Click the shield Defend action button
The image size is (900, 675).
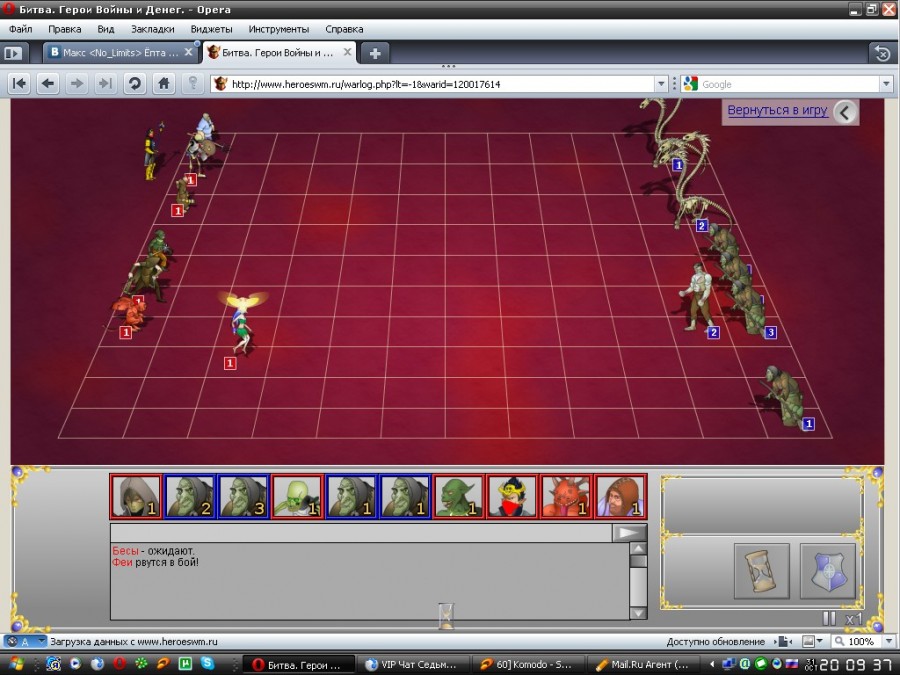828,571
